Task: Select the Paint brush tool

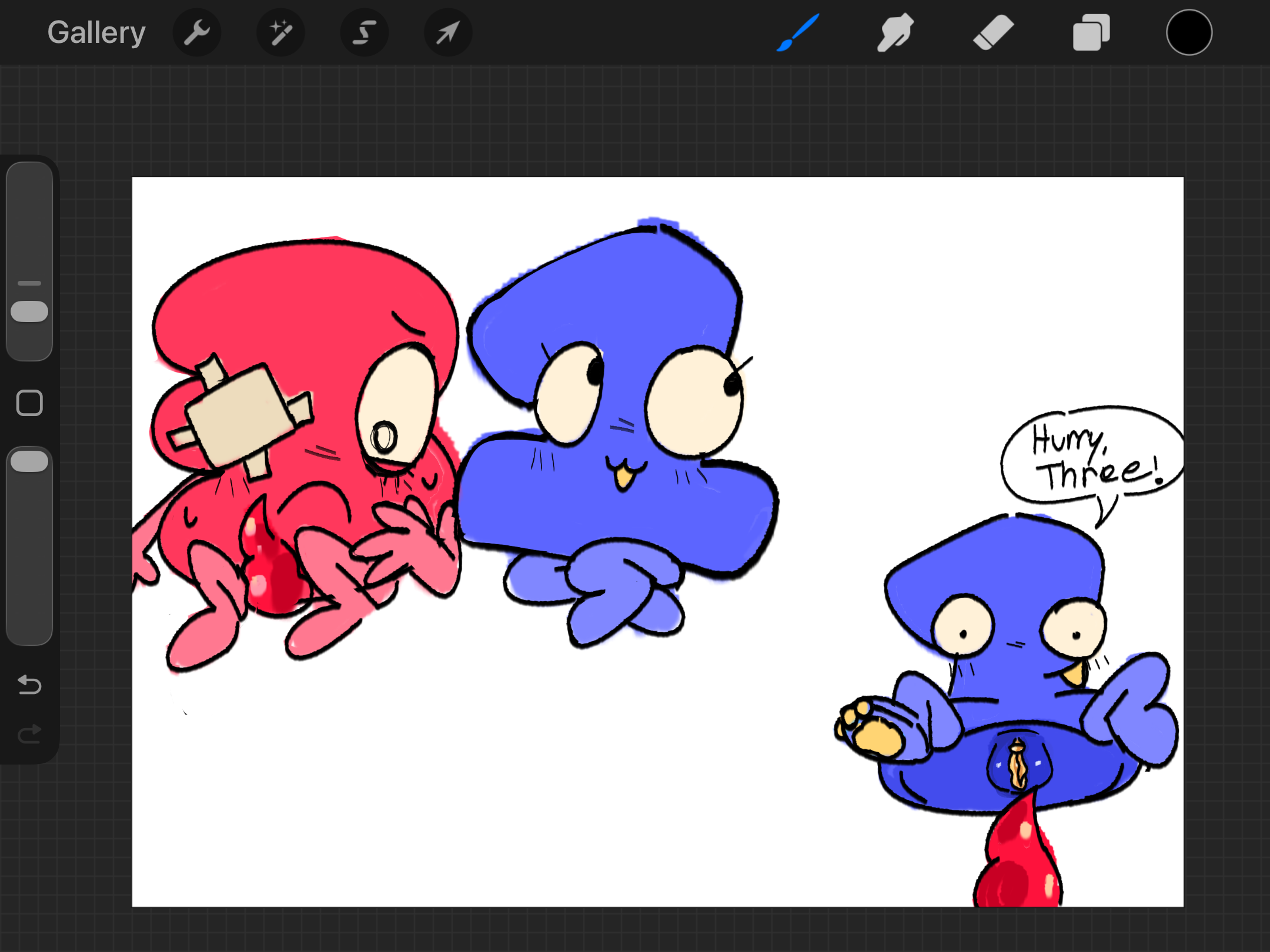Action: coord(798,33)
